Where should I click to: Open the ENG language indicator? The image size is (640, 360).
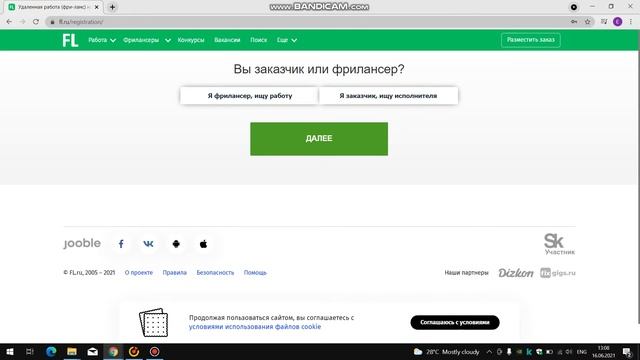coord(582,352)
